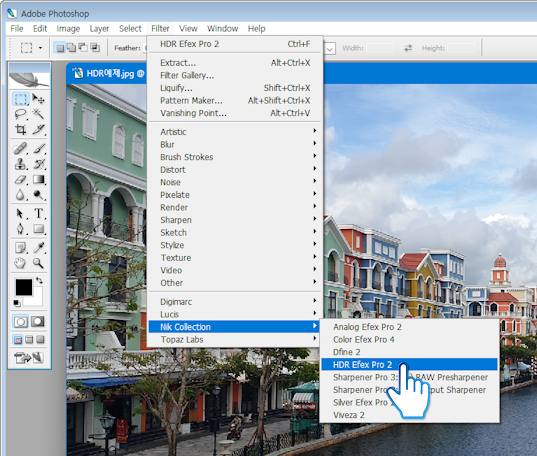Choose Analog Efex Pro 2
Viewport: 537px width, 456px height.
click(409, 327)
